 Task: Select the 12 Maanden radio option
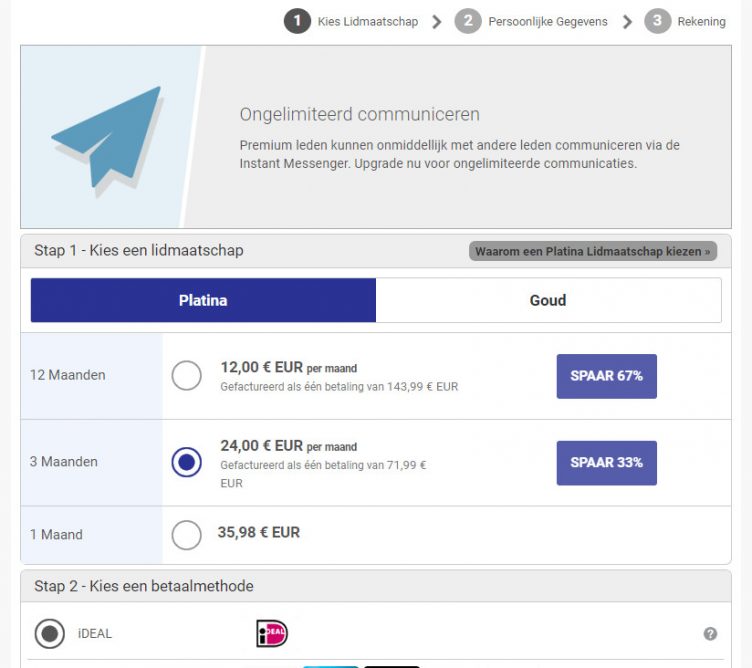pos(187,376)
